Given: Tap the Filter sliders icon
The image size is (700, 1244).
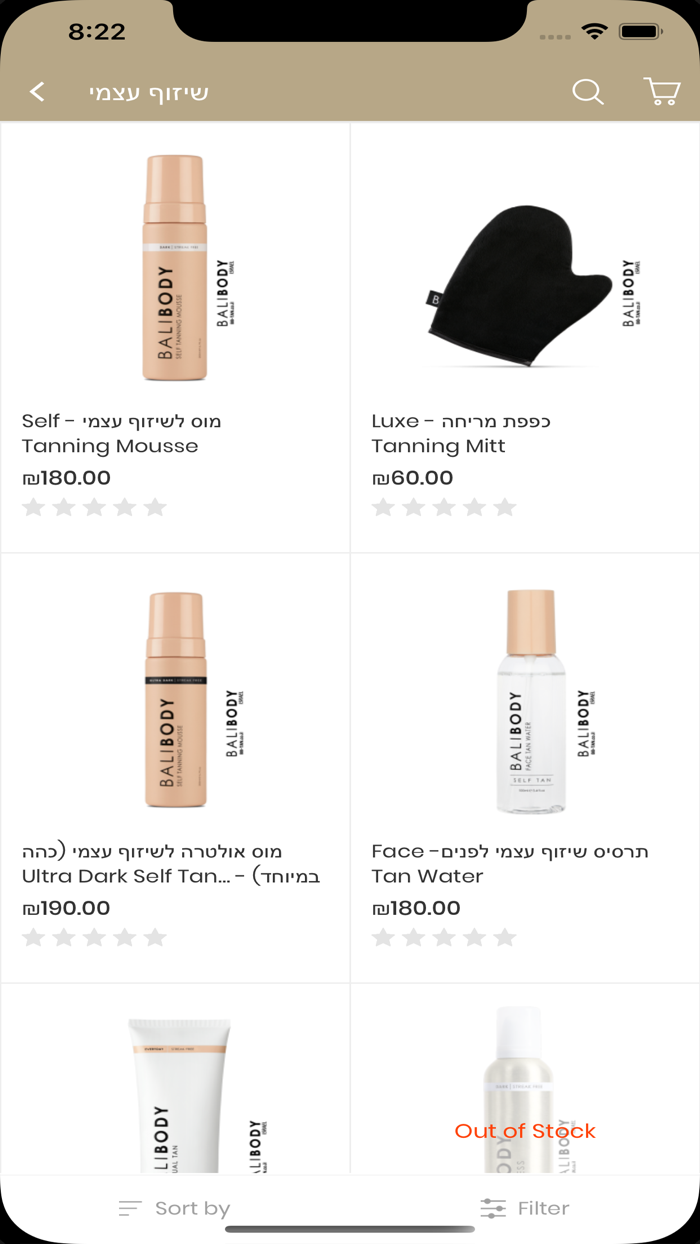Looking at the screenshot, I should click(493, 1208).
